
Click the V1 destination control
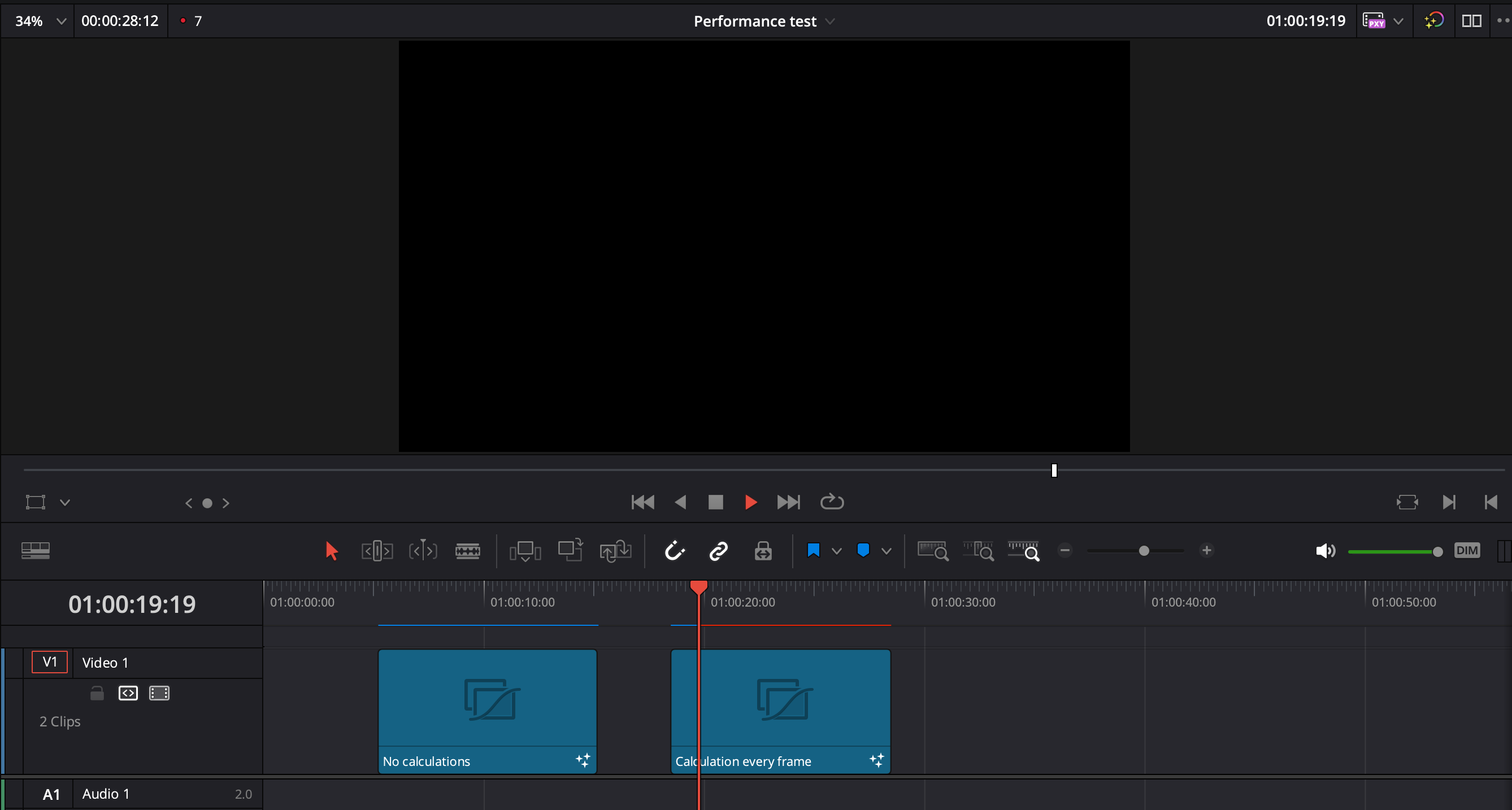[x=50, y=662]
